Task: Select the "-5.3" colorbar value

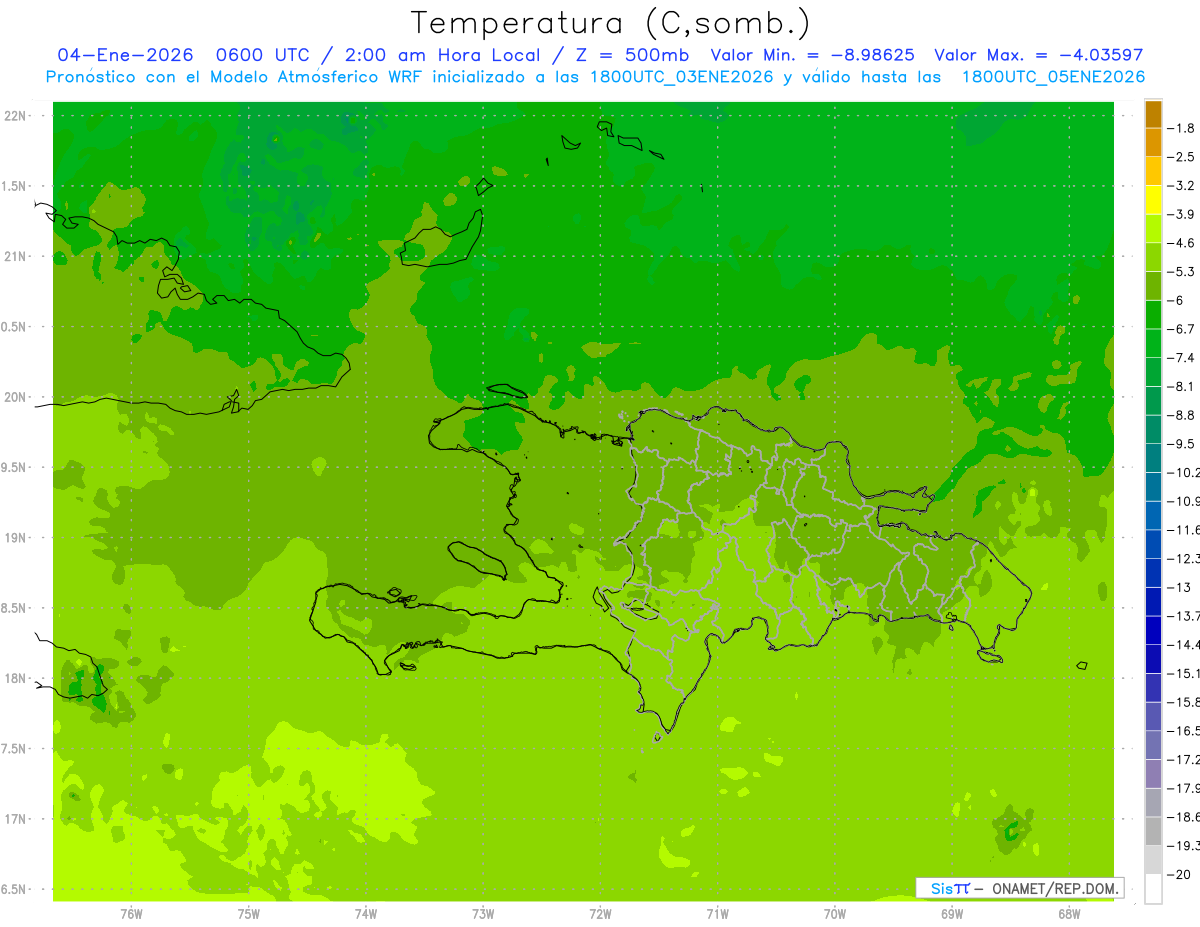Action: tap(1182, 272)
